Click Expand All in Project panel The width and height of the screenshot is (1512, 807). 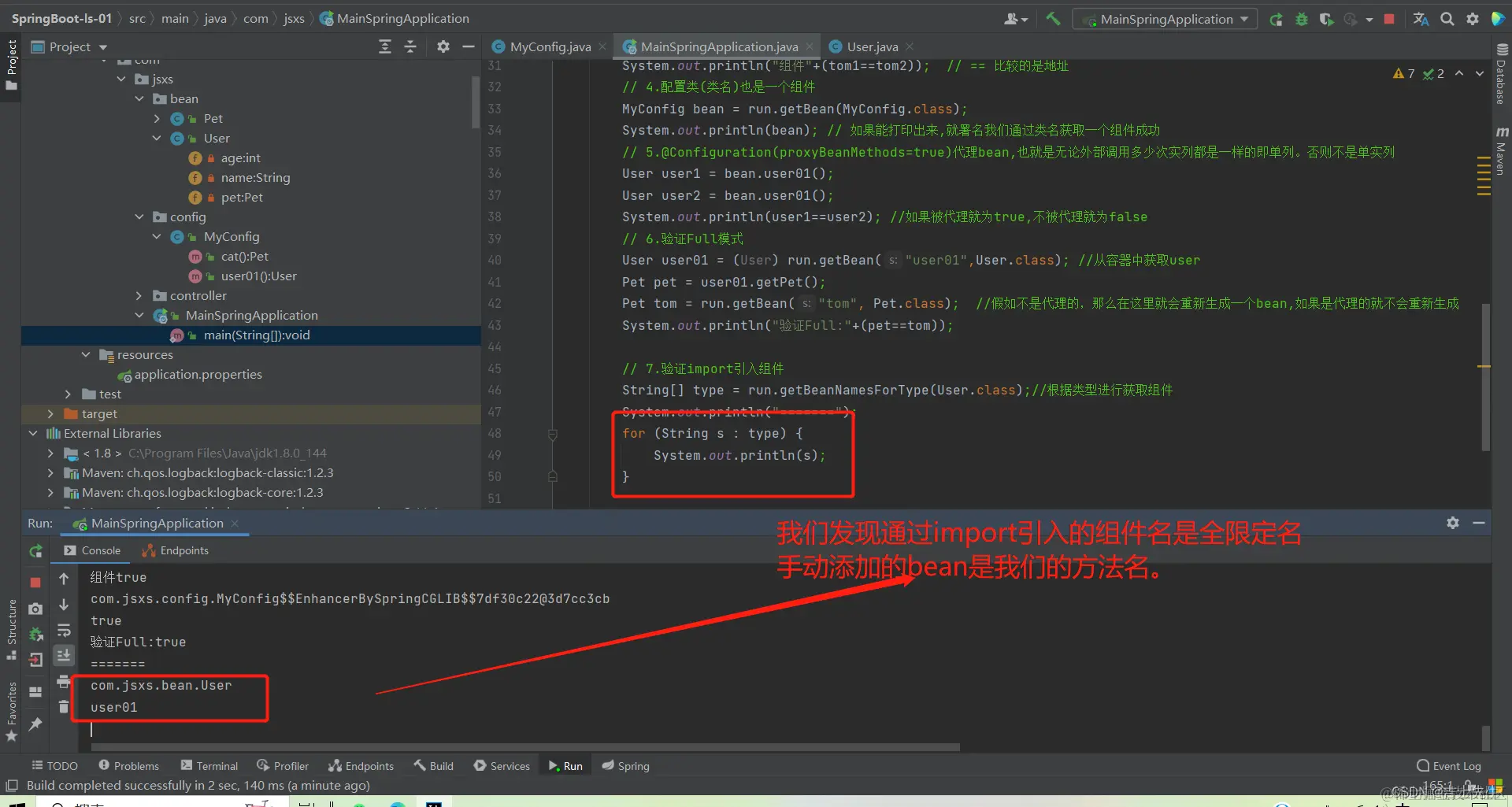click(385, 46)
